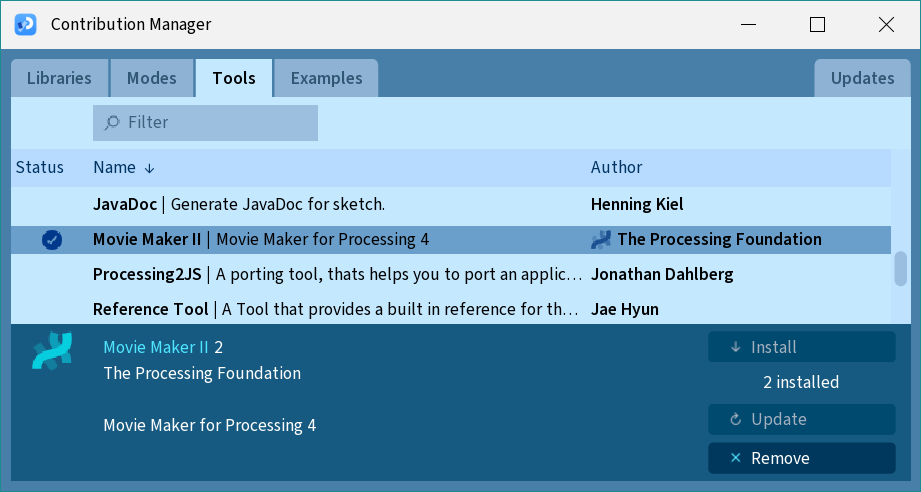Click 'Movie Maker for Processing 4' description in details
921x492 pixels.
(x=210, y=425)
